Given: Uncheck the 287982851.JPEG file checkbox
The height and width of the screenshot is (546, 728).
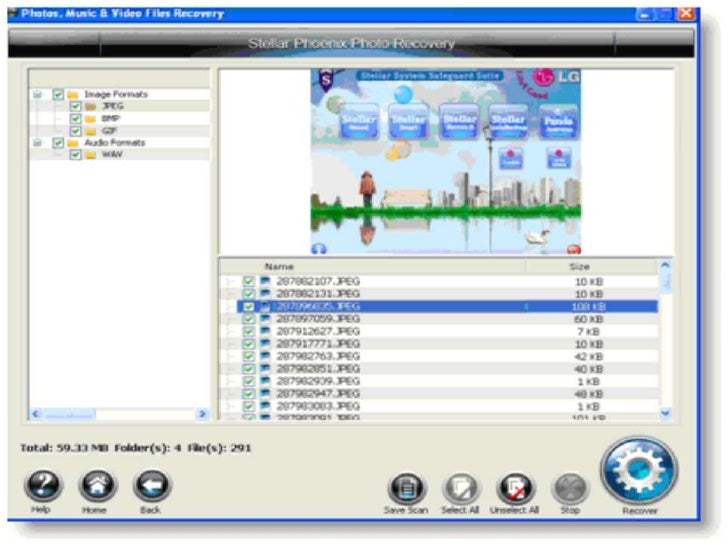Looking at the screenshot, I should coord(249,369).
